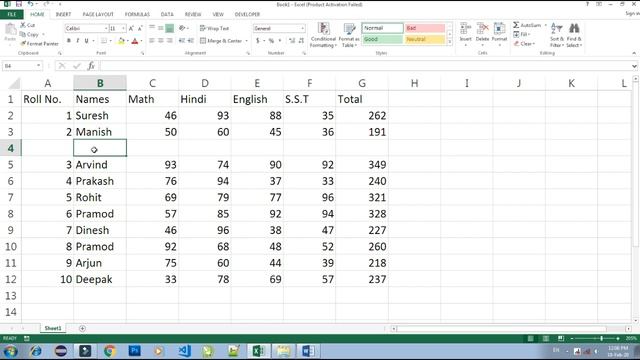Click Increase Decimal icon

pyautogui.click(x=292, y=41)
